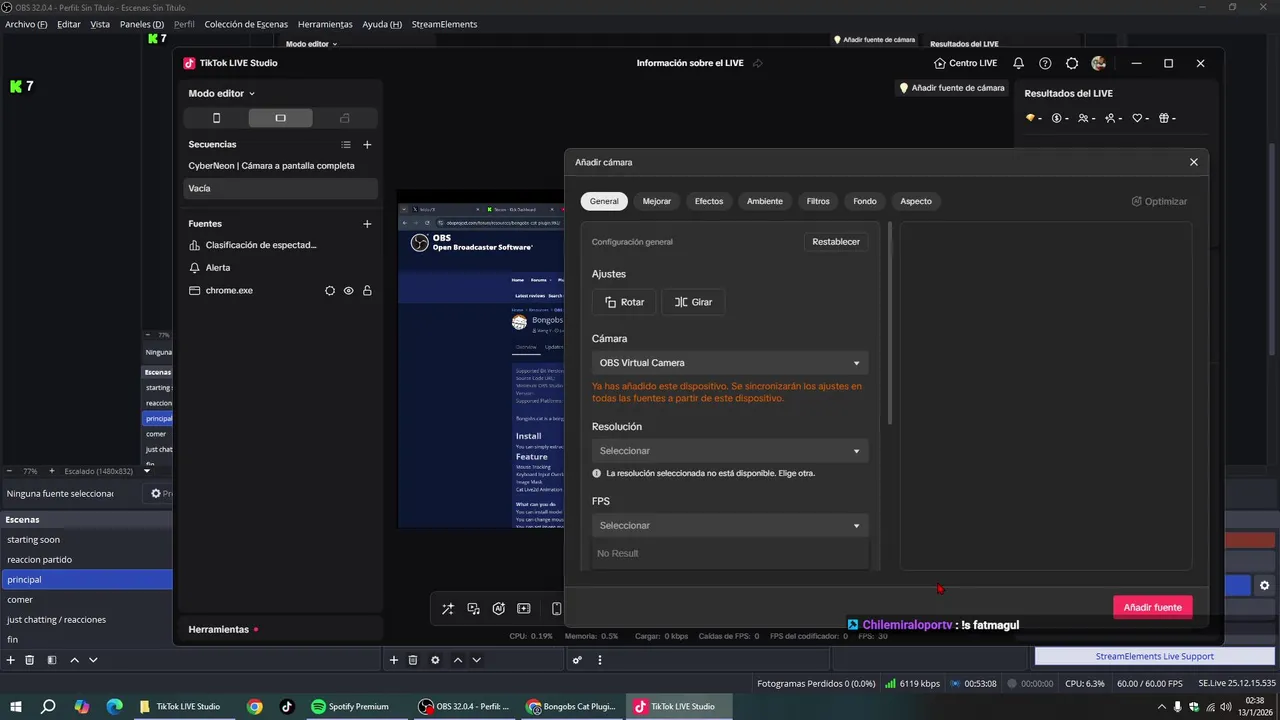Open the Secuencias list options icon

coord(346,145)
